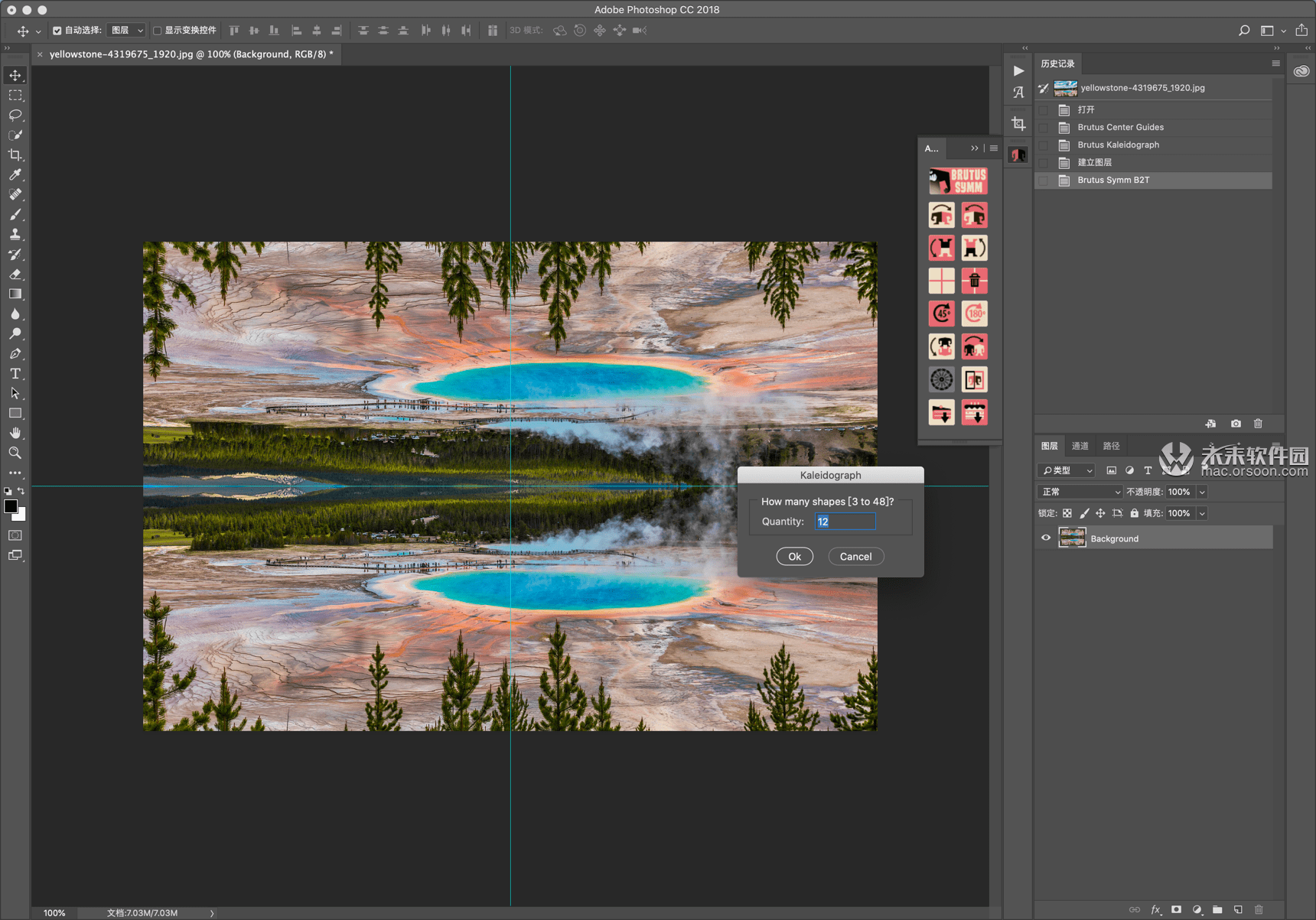The image size is (1316, 920).
Task: Select history step Brutus Symm B2T
Action: [1154, 180]
